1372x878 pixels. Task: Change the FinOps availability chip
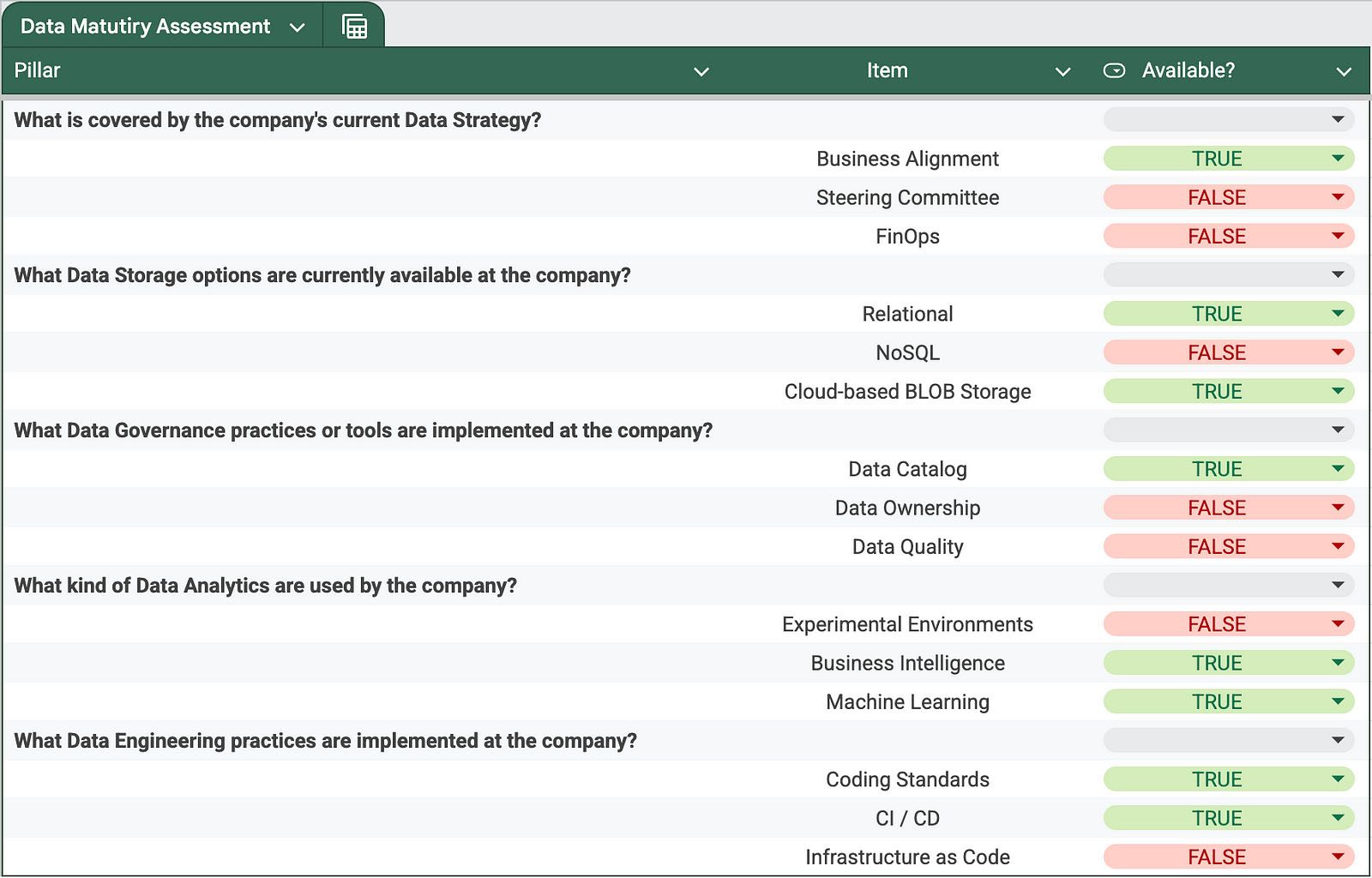[x=1216, y=237]
